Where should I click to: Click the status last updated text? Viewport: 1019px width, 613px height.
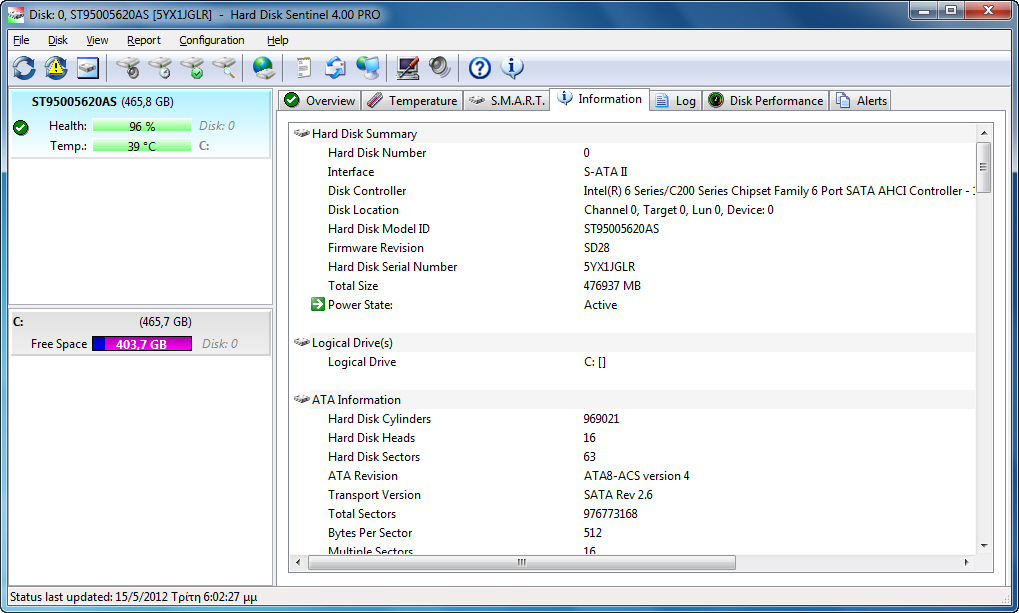click(x=133, y=597)
